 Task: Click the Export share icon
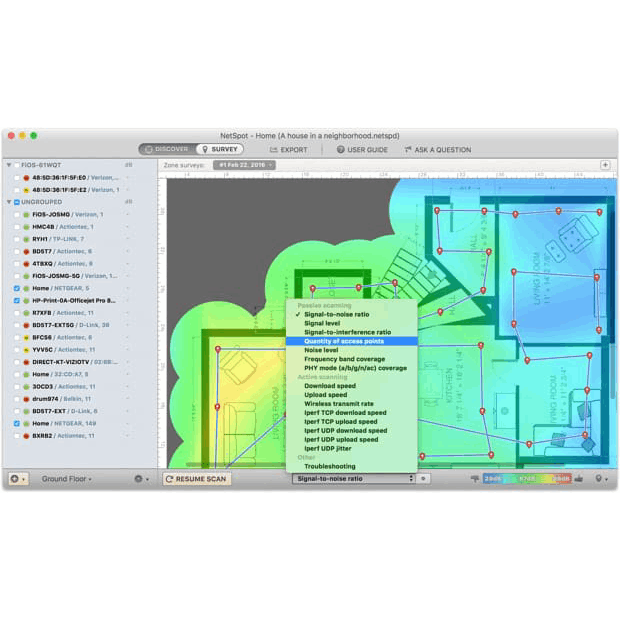click(273, 149)
